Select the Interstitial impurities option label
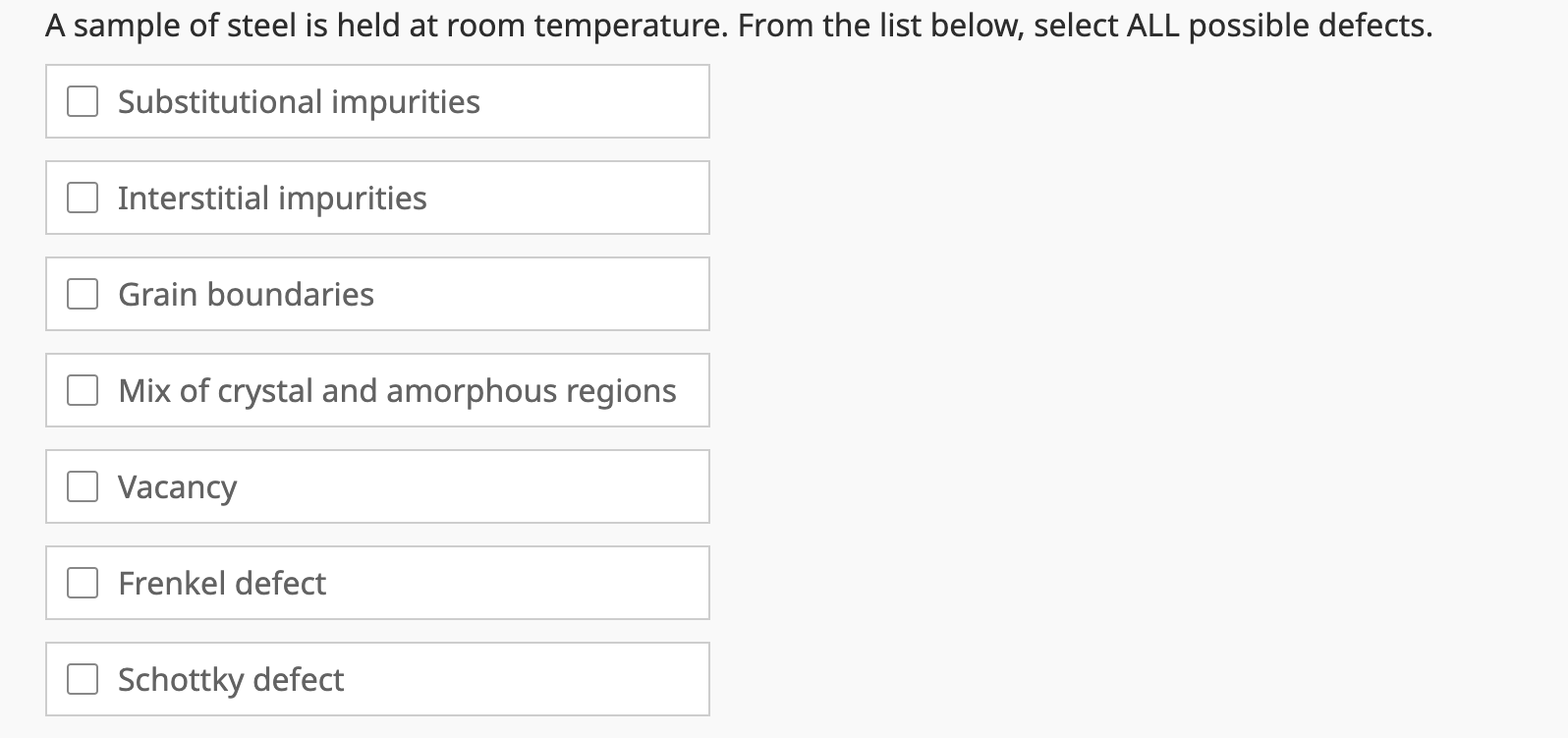The height and width of the screenshot is (738, 1568). pos(272,197)
